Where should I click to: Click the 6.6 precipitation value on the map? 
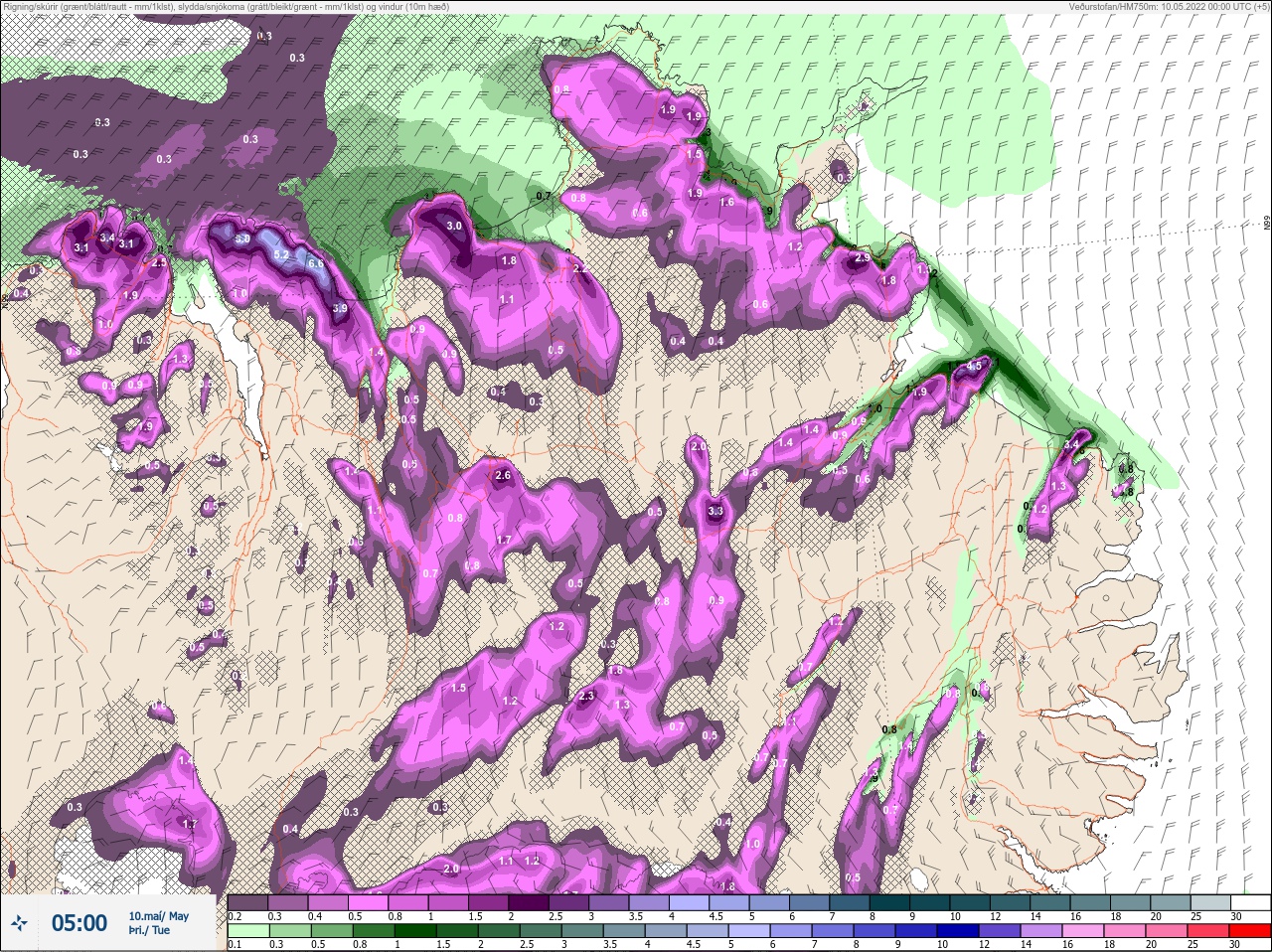(316, 264)
